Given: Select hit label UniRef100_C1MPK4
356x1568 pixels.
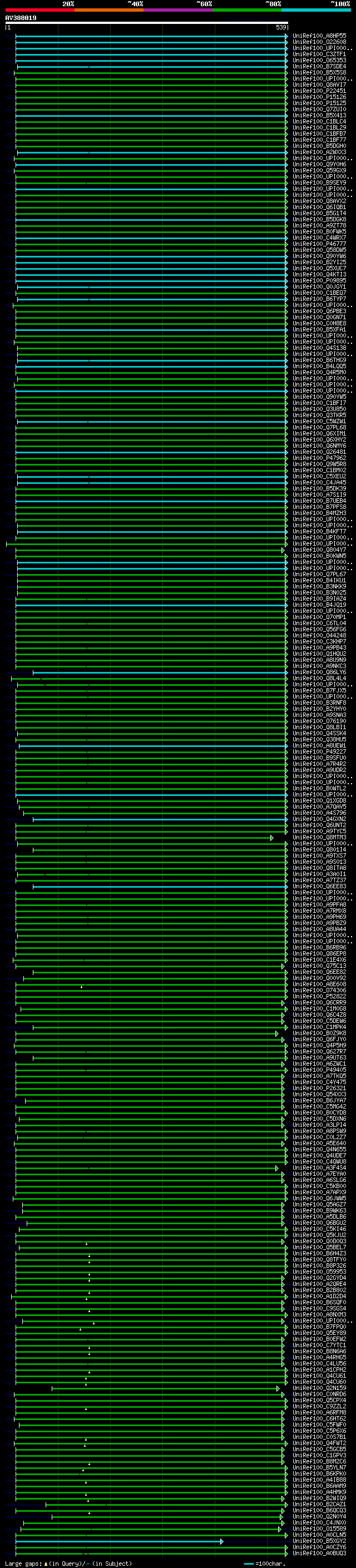Looking at the screenshot, I should [319, 1027].
